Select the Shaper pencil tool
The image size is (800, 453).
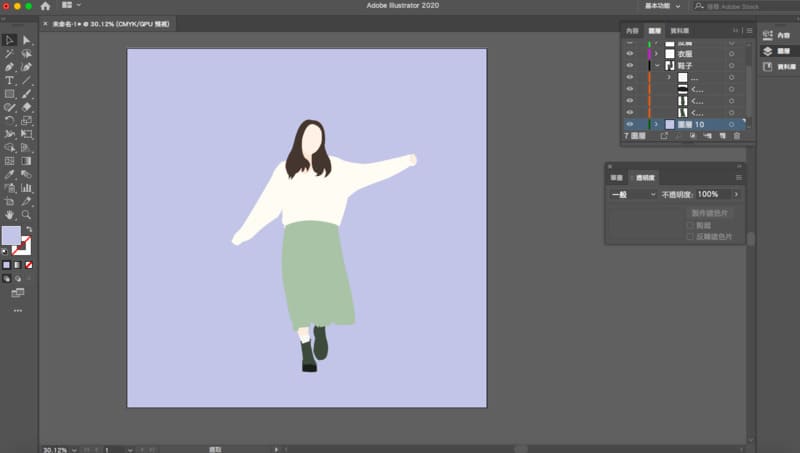pos(9,107)
